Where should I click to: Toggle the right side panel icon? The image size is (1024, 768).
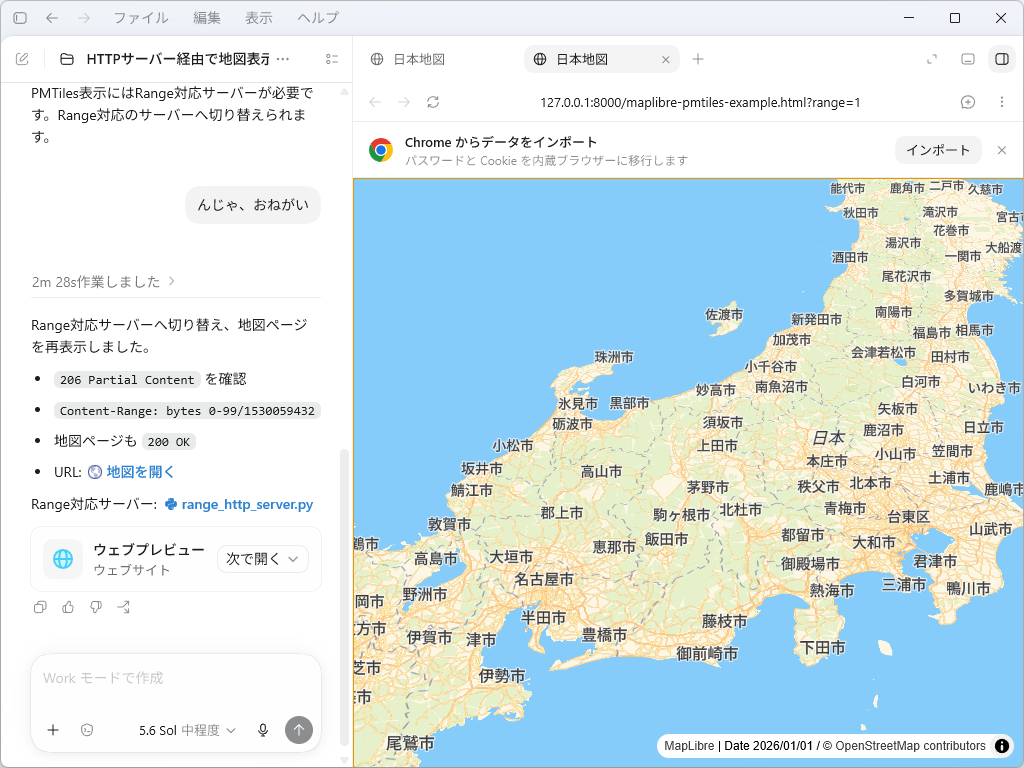pyautogui.click(x=1002, y=59)
